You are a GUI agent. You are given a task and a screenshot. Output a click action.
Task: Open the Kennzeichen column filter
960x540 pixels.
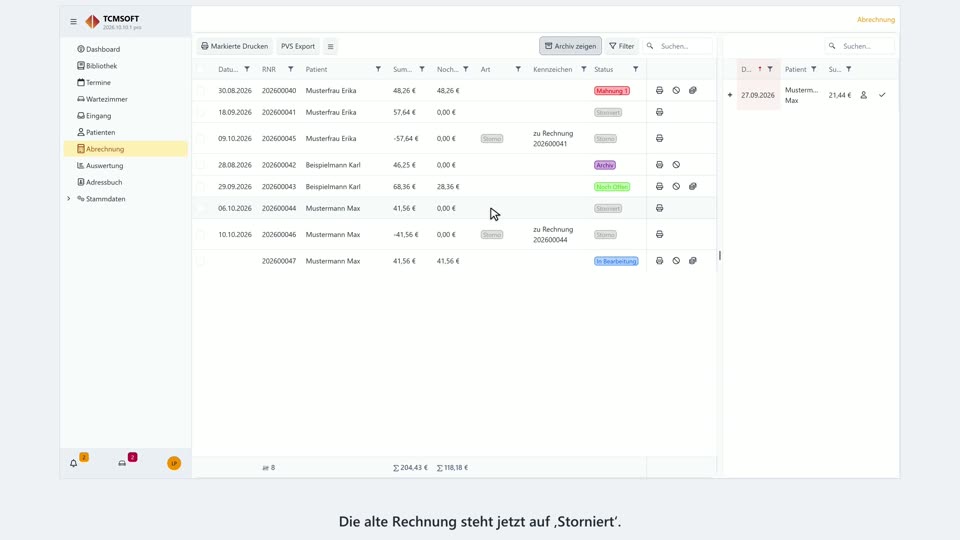coord(583,69)
